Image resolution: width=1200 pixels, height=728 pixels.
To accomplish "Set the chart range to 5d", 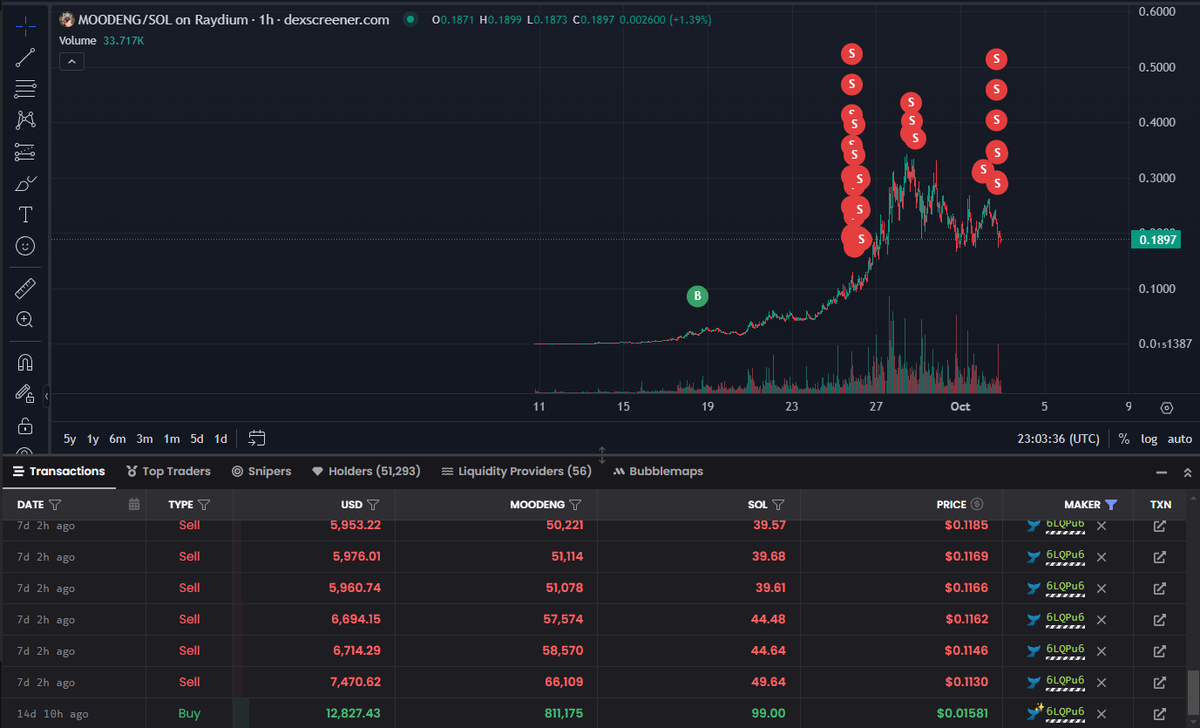I will [197, 439].
